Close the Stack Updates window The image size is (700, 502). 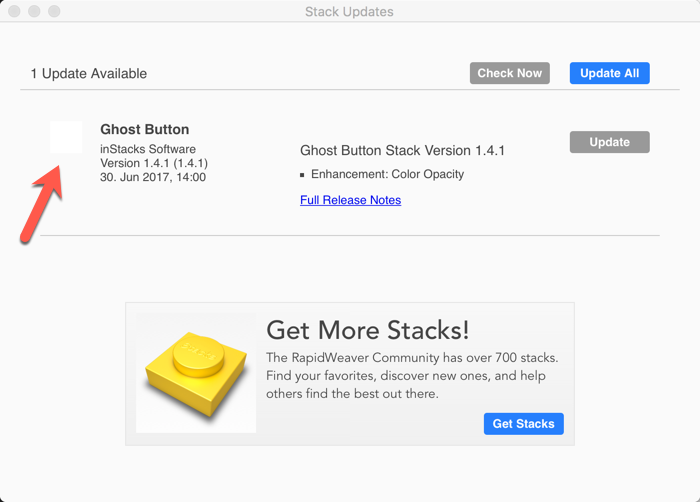(x=14, y=11)
